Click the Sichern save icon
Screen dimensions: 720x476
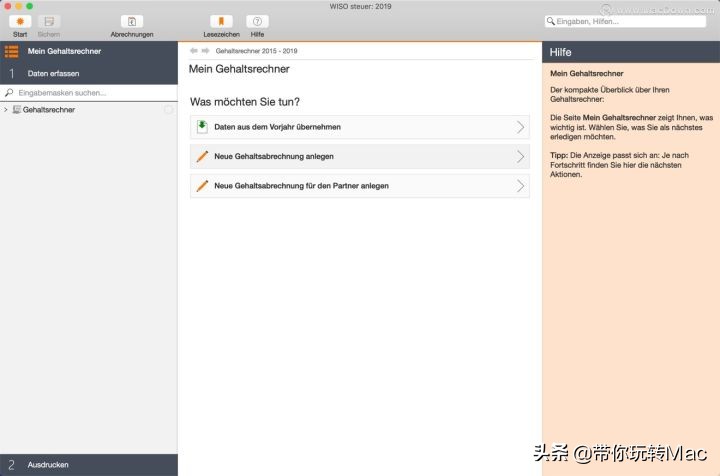point(48,21)
